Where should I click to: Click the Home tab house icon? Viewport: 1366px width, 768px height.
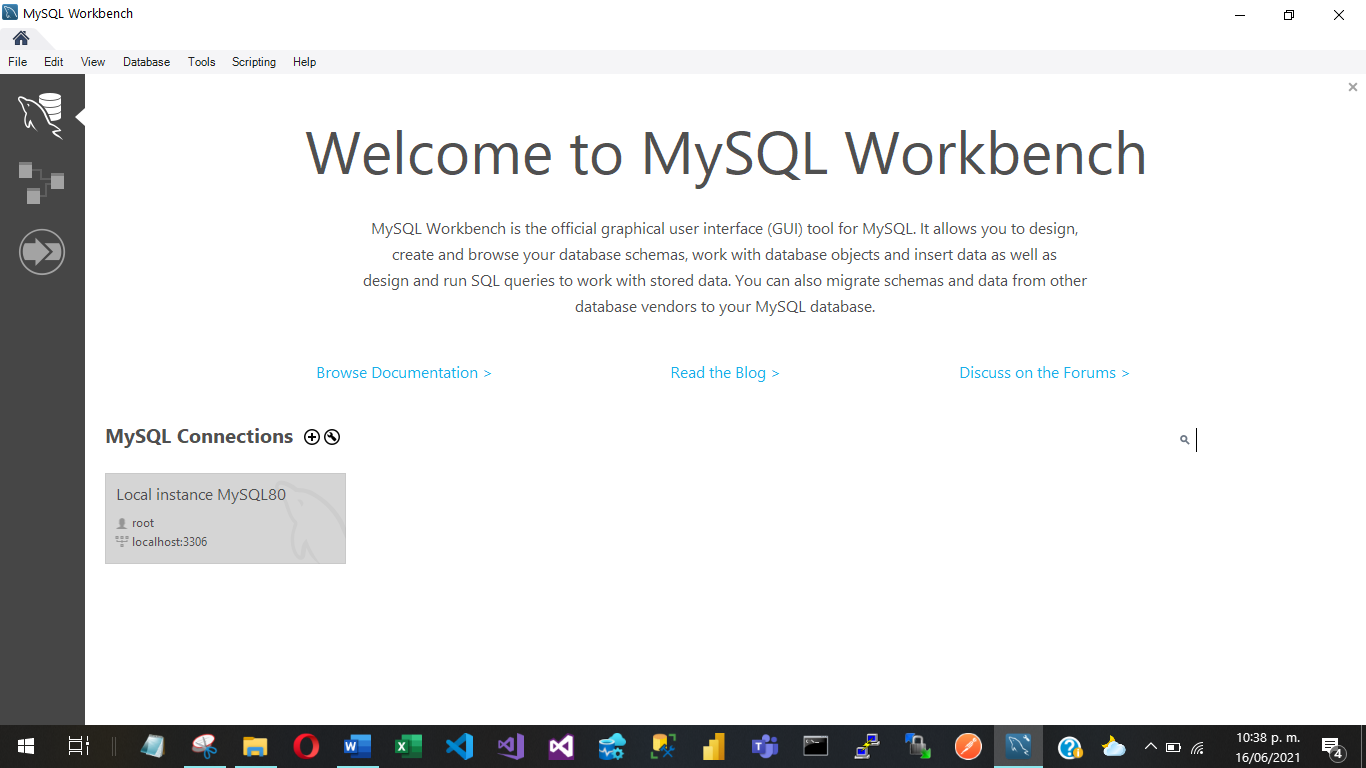21,38
